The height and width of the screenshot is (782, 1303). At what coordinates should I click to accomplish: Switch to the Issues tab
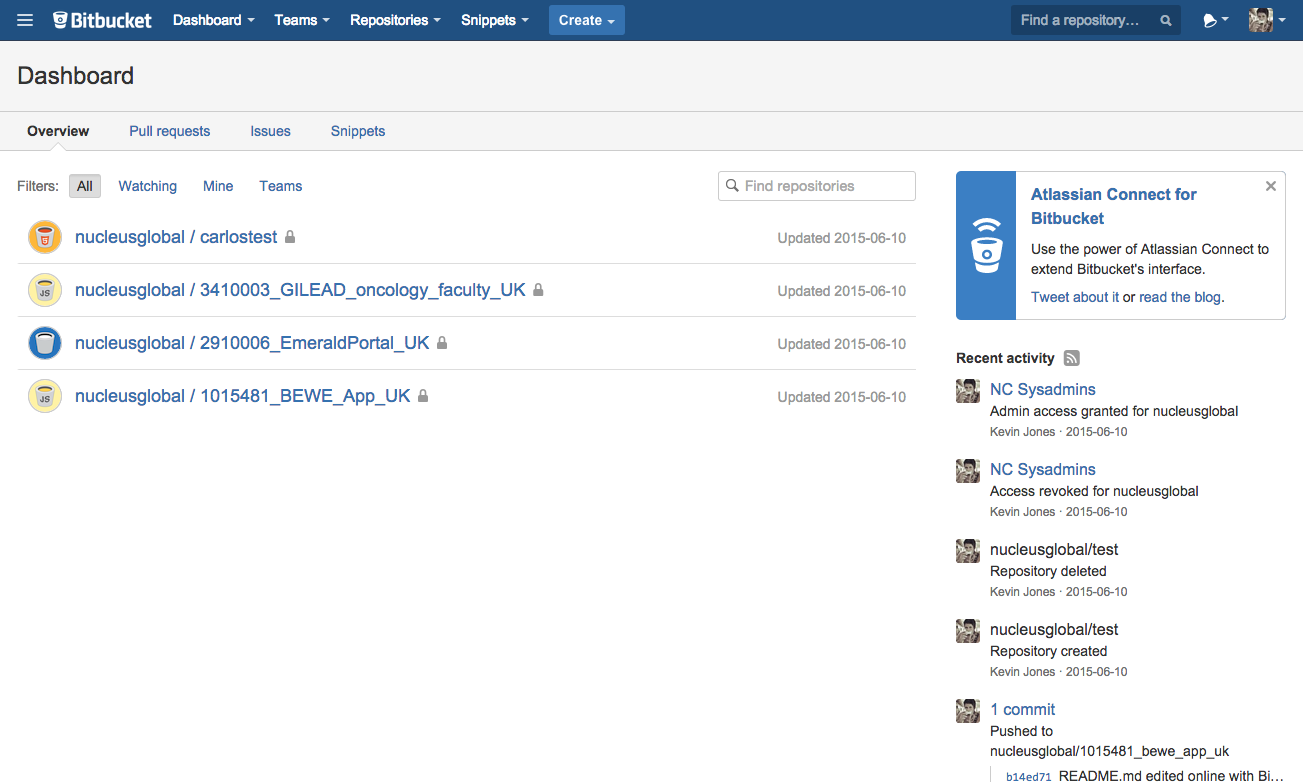point(270,131)
